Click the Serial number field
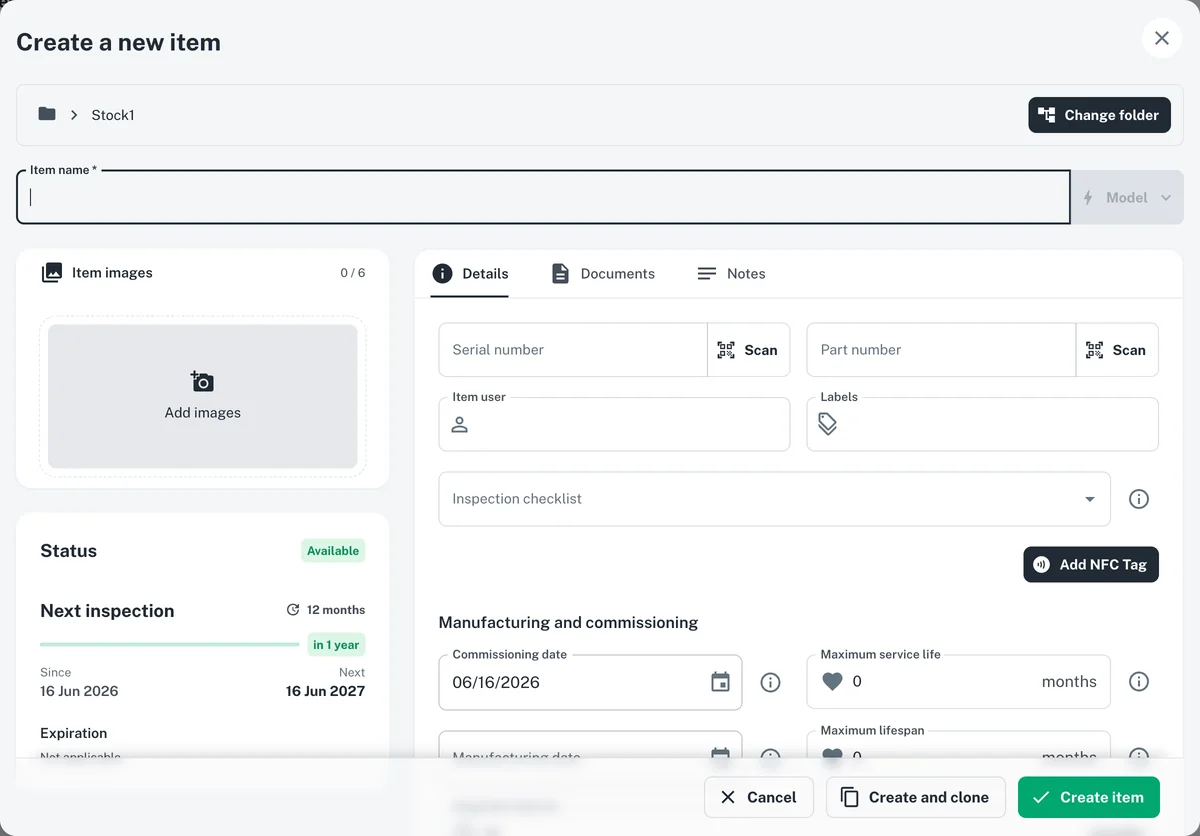 [x=573, y=350]
